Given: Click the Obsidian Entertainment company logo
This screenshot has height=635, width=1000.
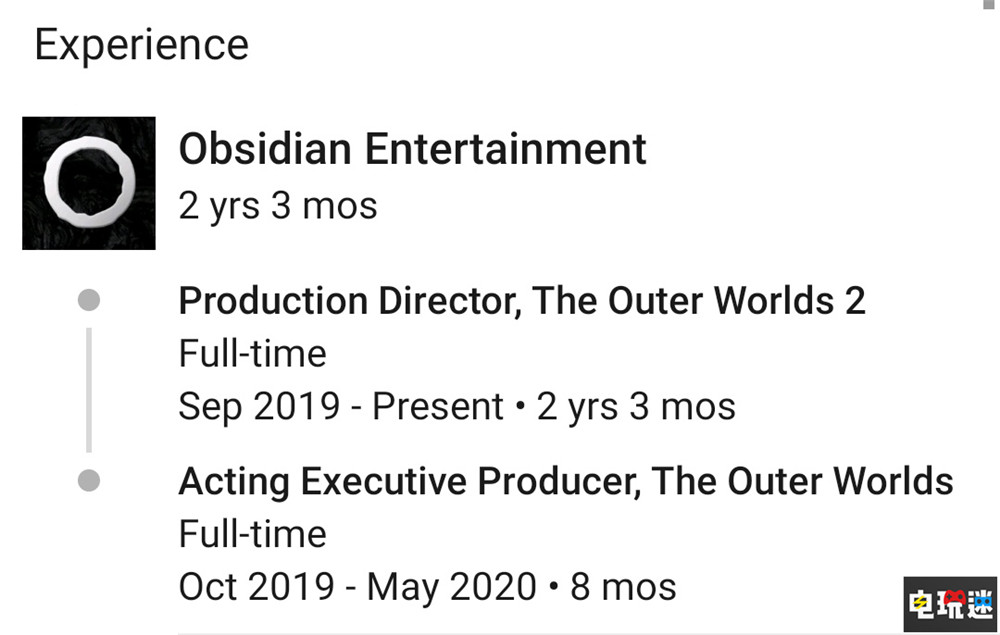Looking at the screenshot, I should (x=89, y=183).
